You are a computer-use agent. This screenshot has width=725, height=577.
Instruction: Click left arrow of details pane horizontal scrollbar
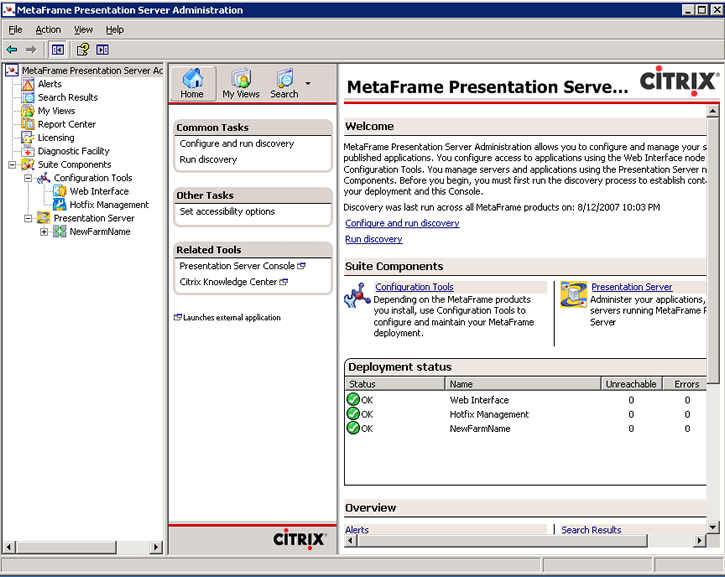tap(350, 540)
